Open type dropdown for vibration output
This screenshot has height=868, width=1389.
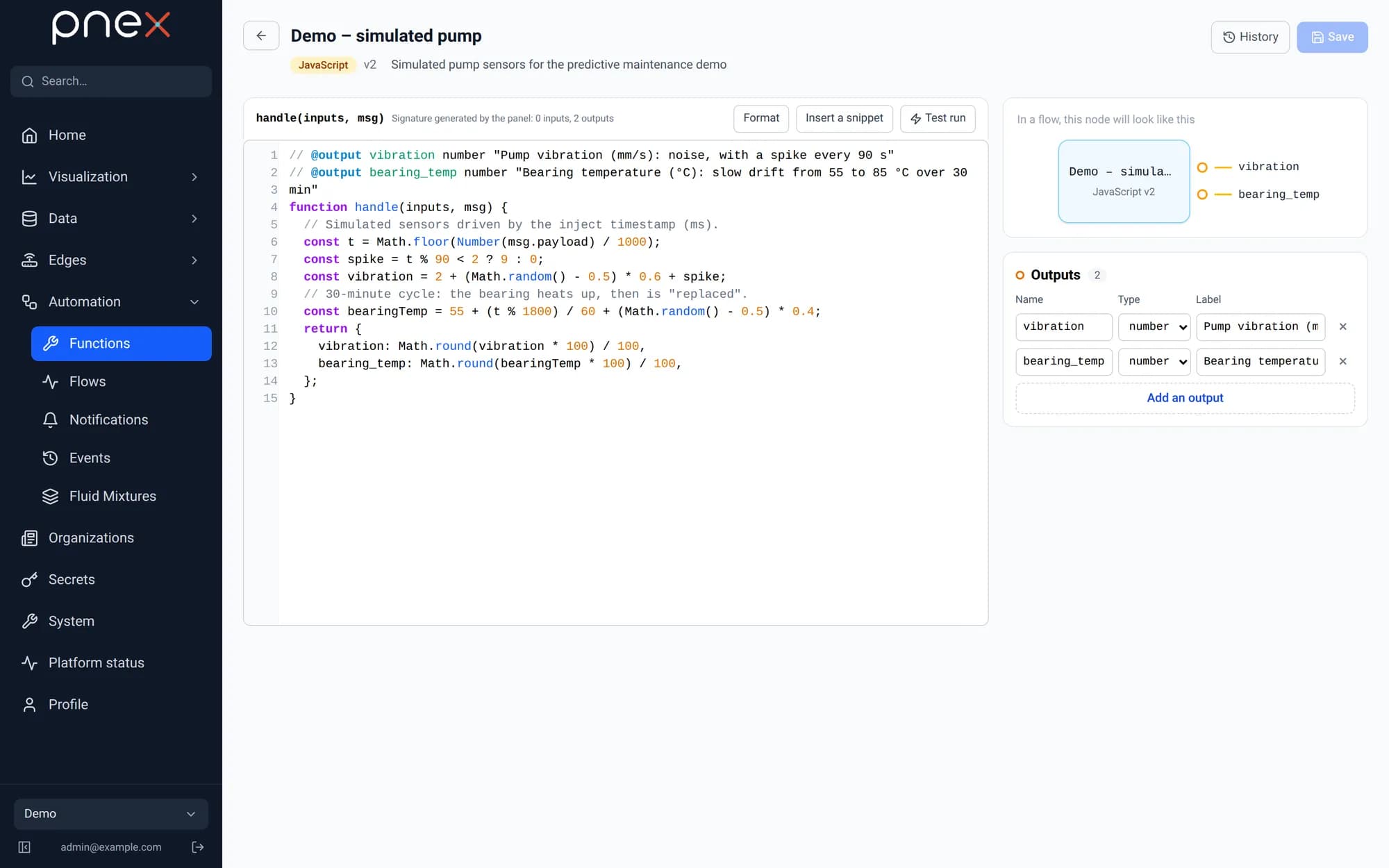(1154, 326)
